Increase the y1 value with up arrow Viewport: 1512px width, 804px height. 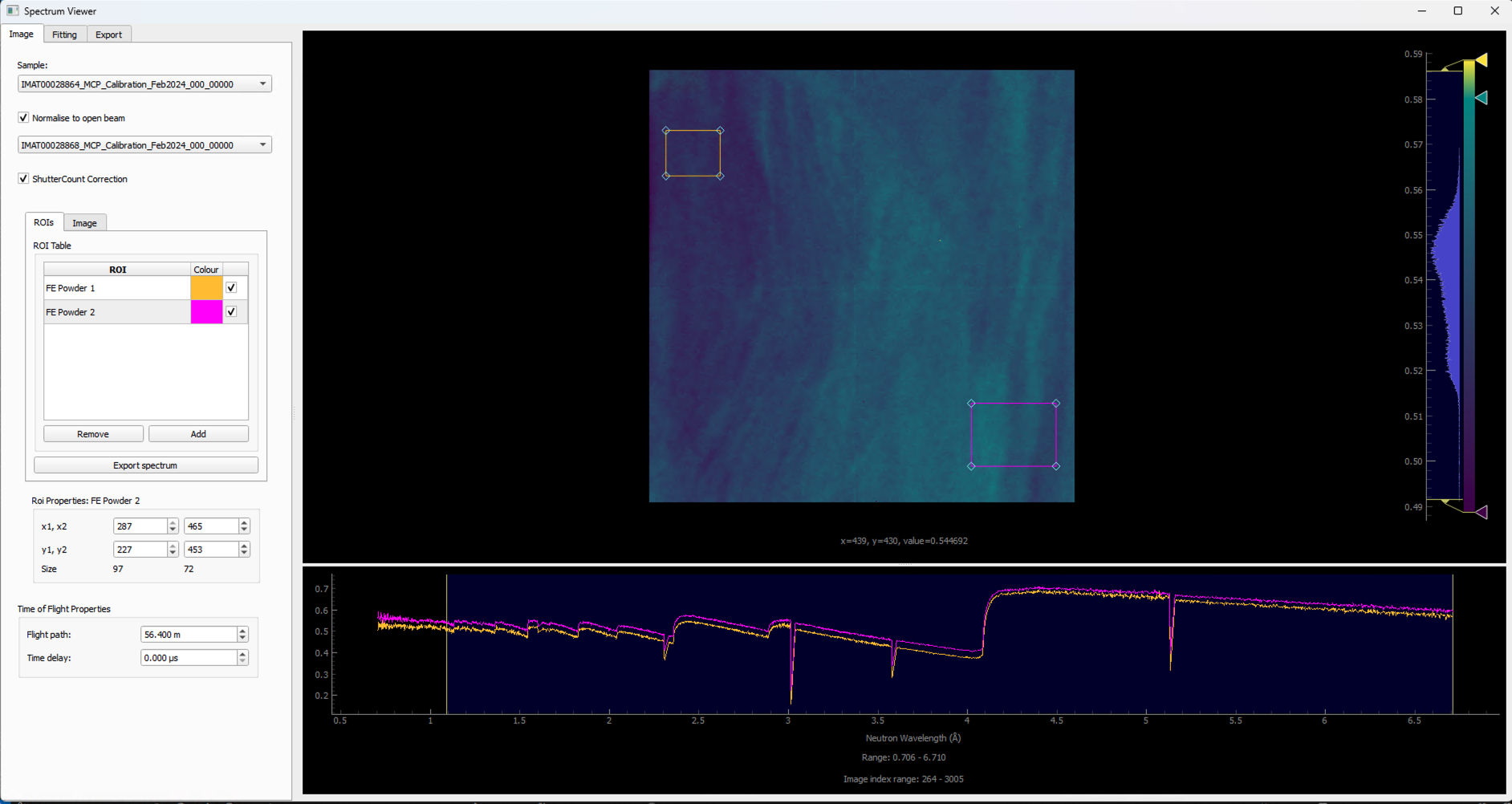point(173,546)
